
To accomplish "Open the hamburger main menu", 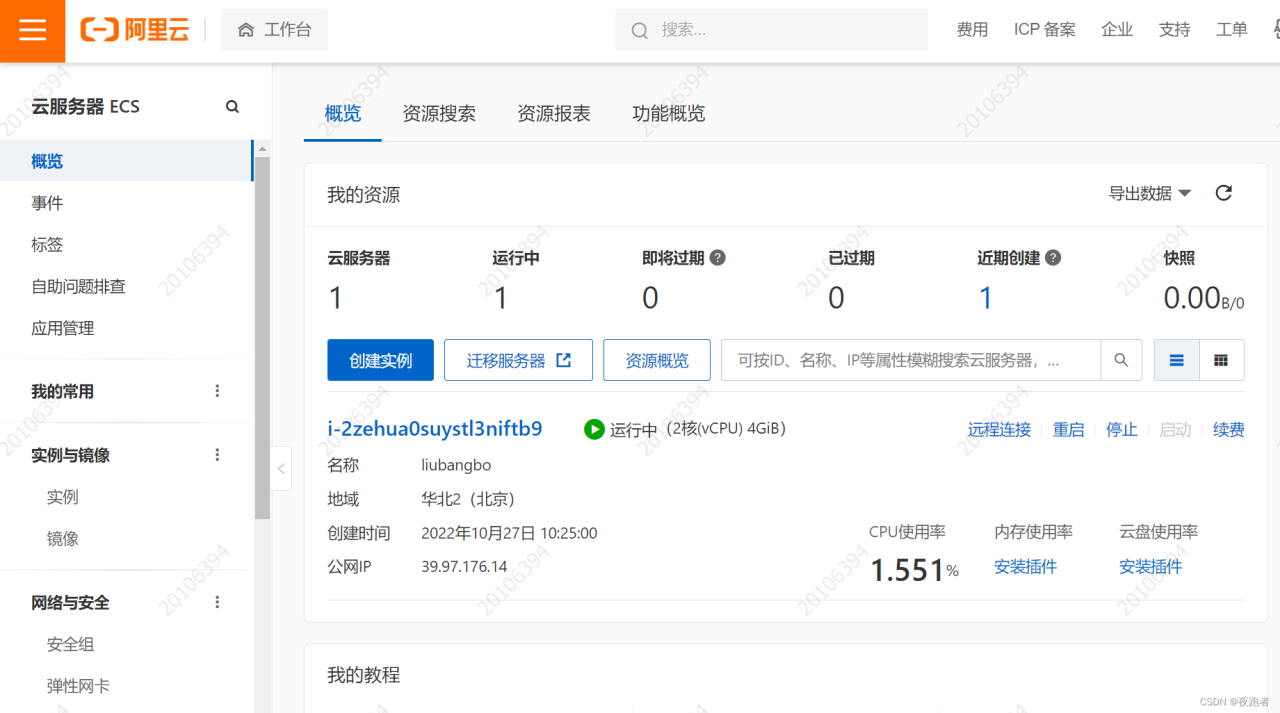I will point(32,30).
